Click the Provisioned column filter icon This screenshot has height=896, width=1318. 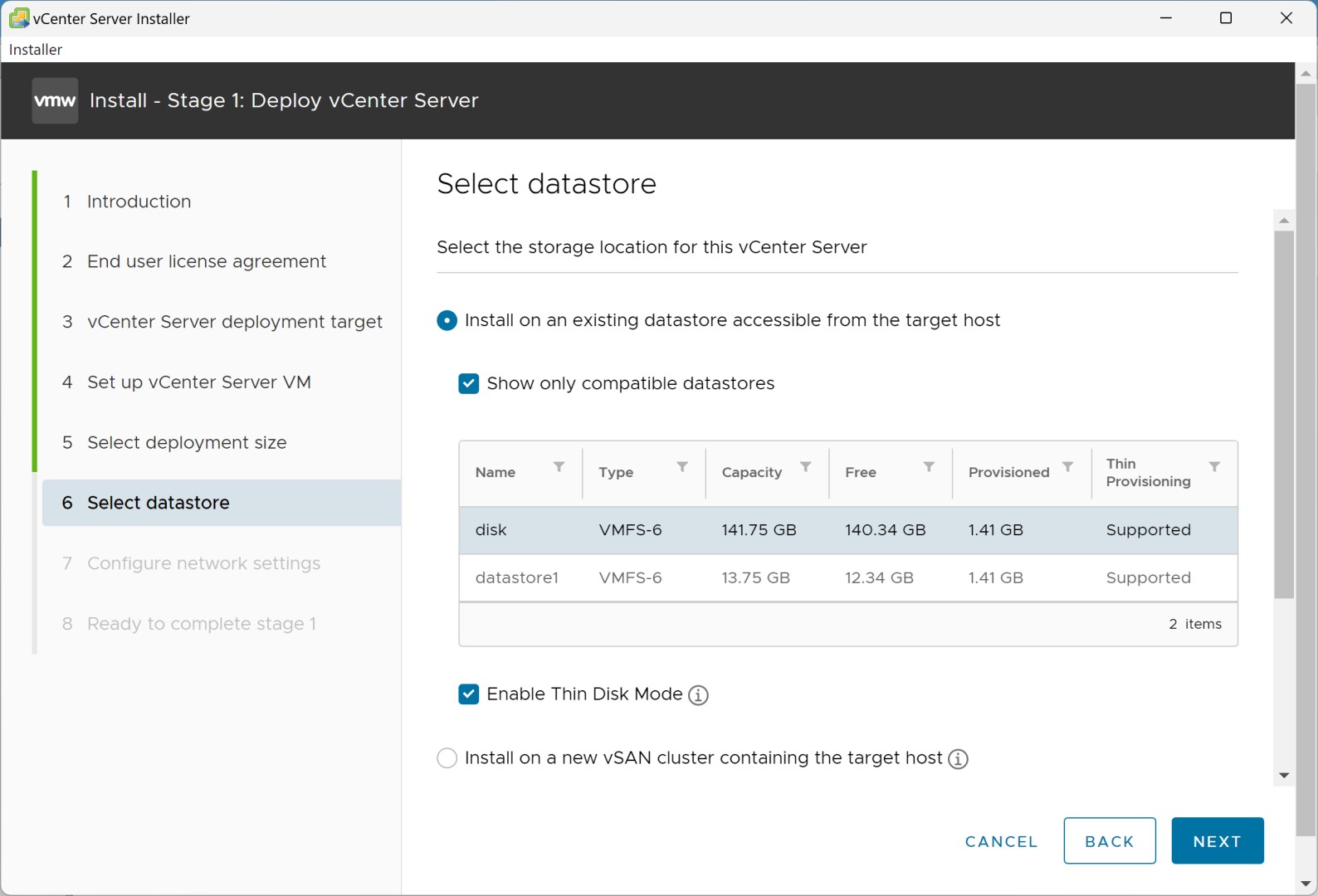click(x=1068, y=467)
